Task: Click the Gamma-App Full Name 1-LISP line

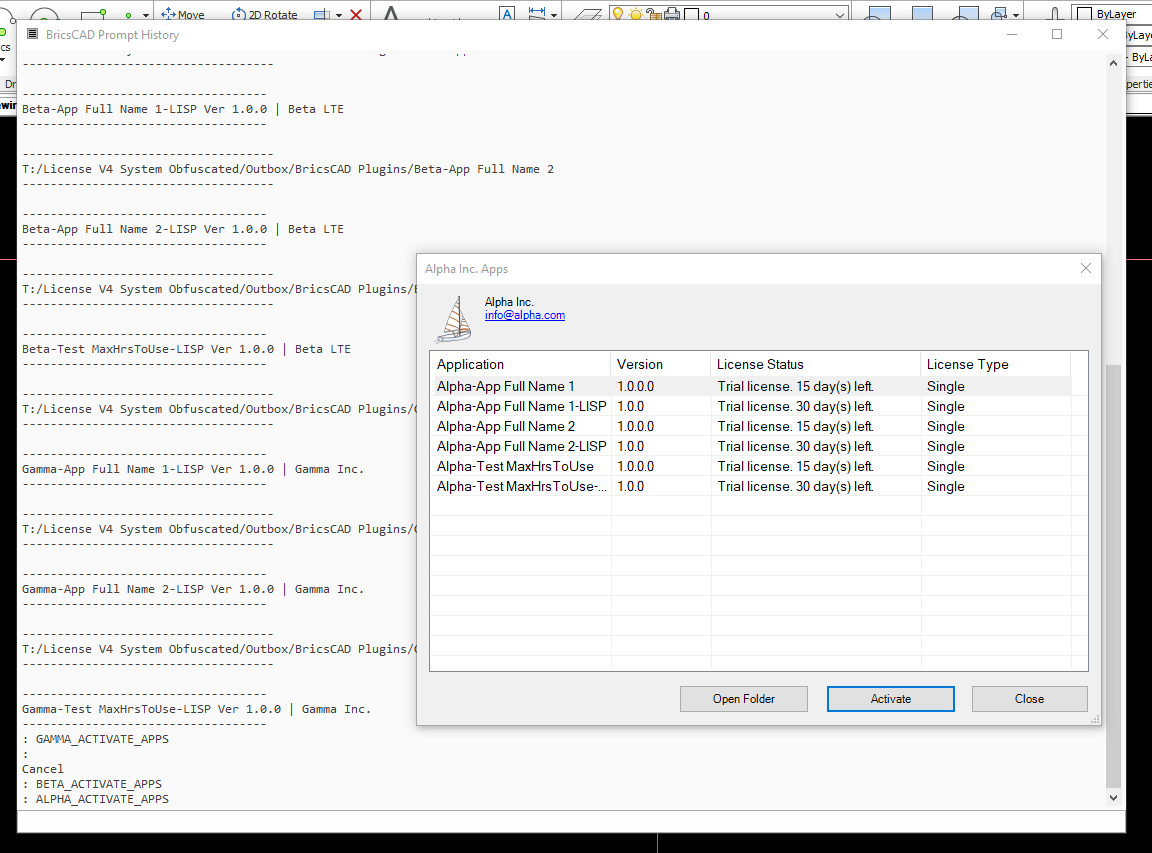Action: click(193, 469)
